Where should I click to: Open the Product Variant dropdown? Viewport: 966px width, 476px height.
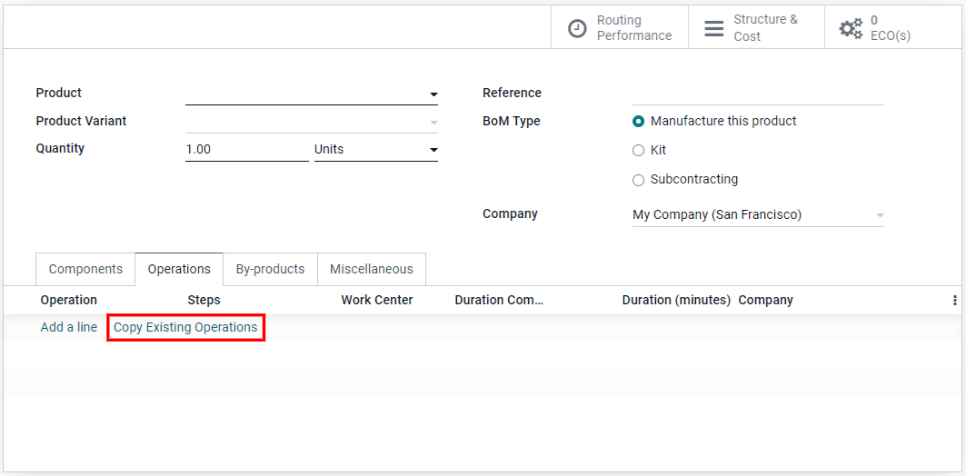pos(433,122)
